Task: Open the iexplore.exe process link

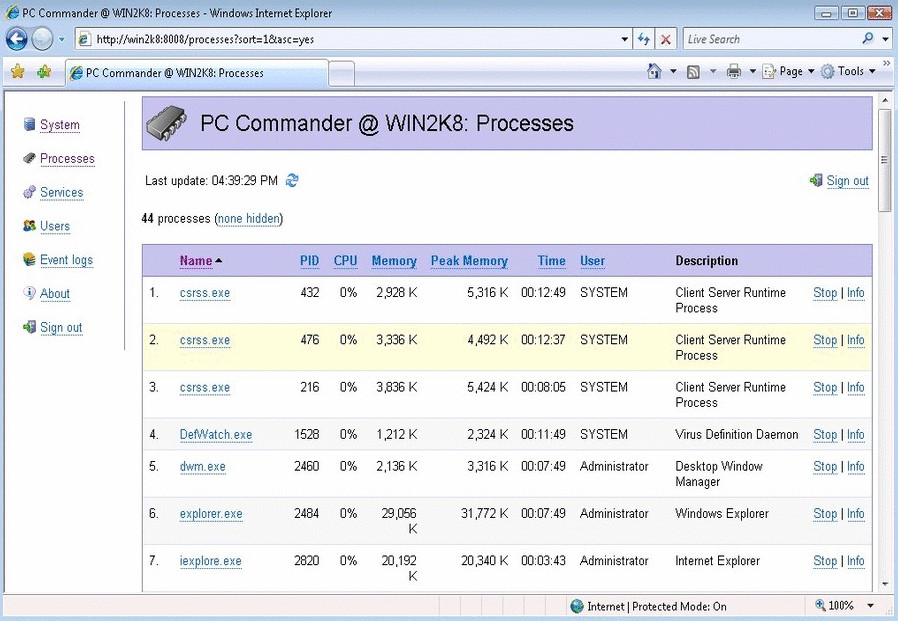Action: [x=210, y=561]
